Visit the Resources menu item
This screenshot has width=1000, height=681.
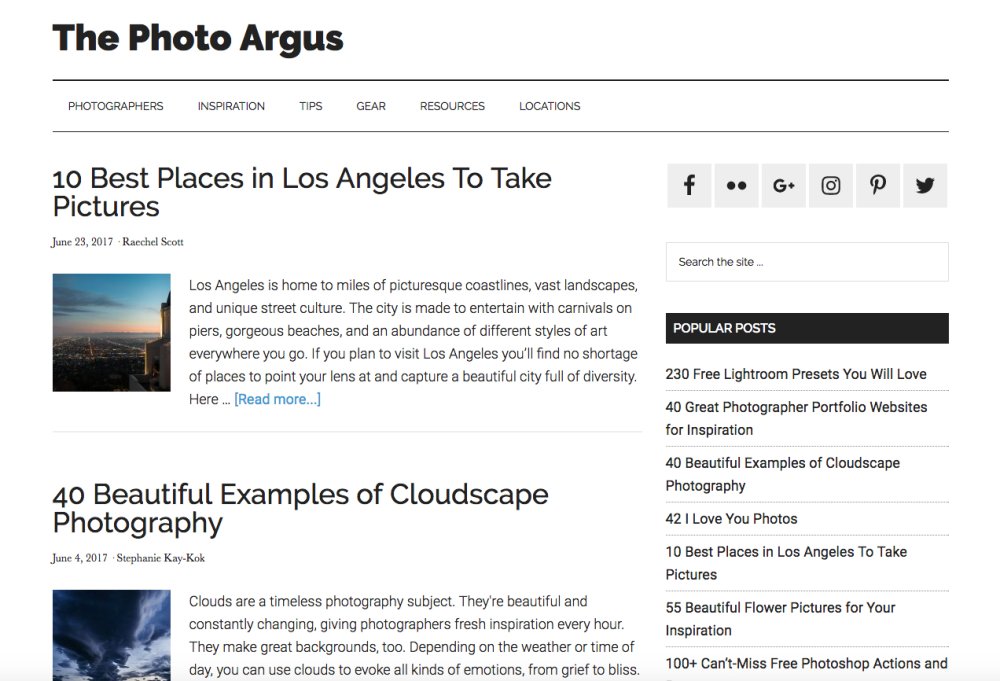(x=452, y=106)
